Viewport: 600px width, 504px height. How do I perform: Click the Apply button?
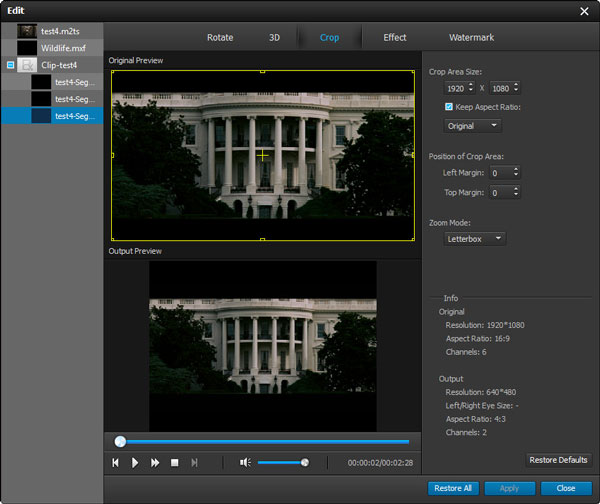click(509, 488)
